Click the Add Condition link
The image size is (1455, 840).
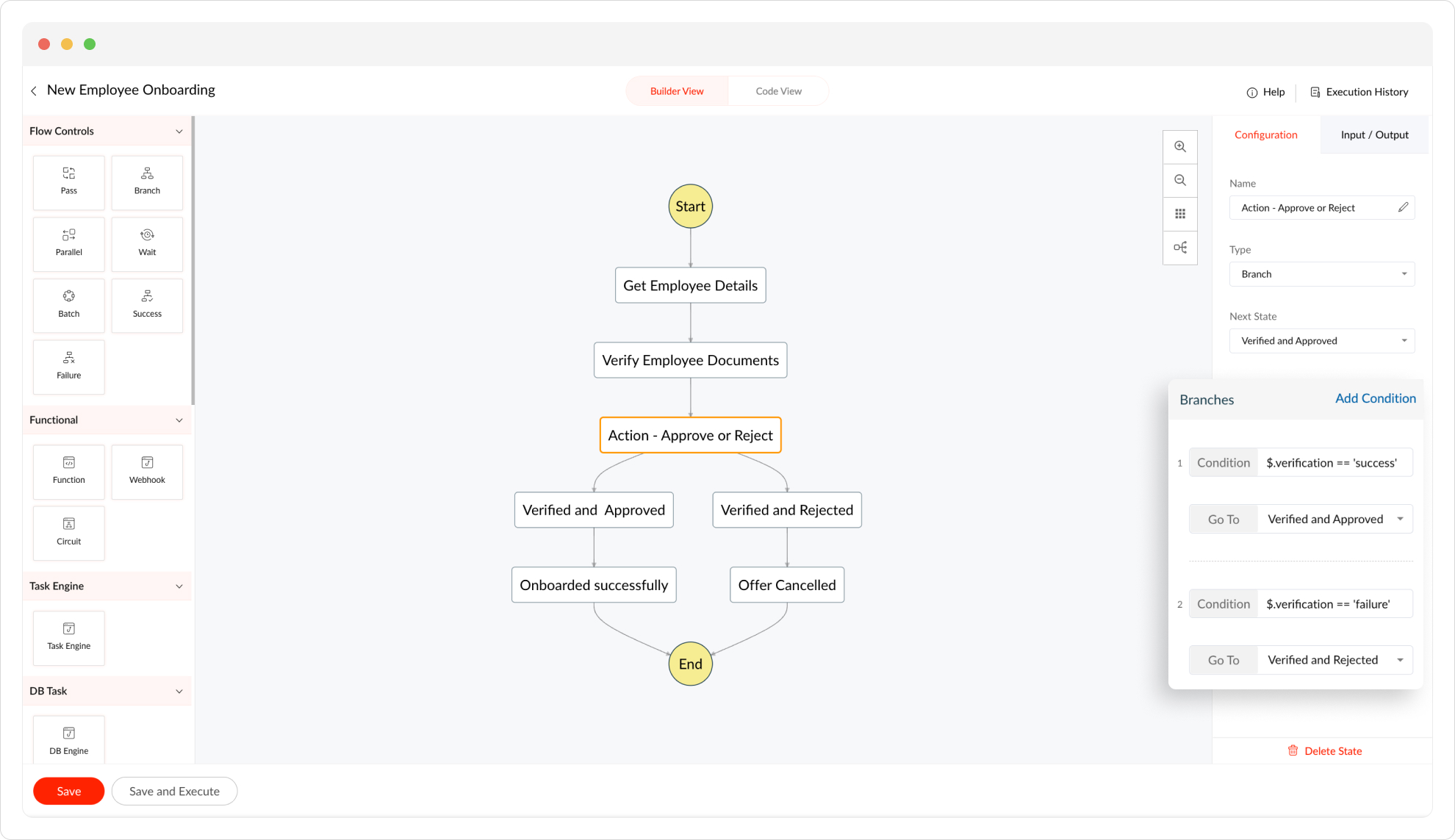point(1375,398)
